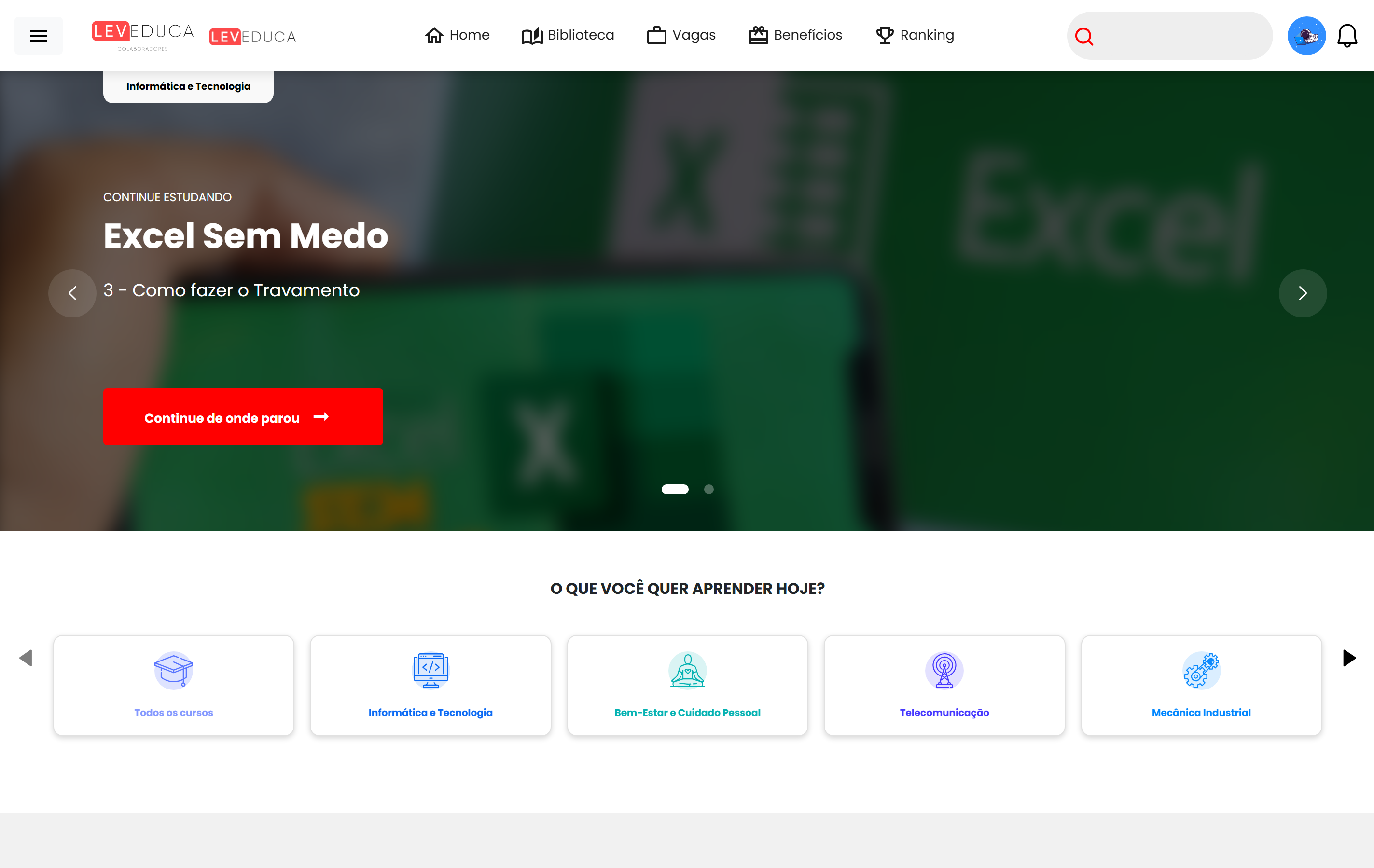
Task: Select the first banner slide indicator
Action: coord(675,489)
